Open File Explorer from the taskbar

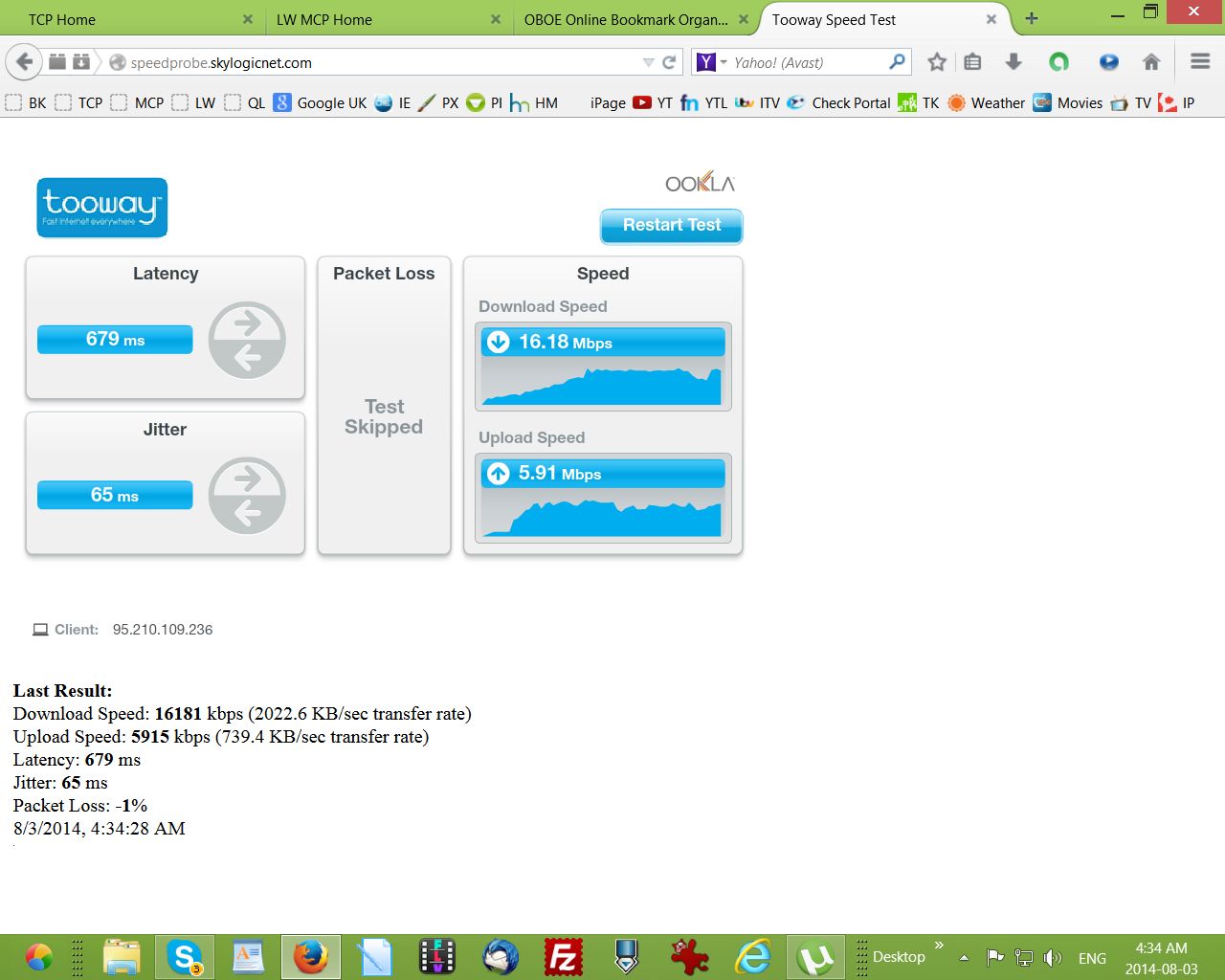122,957
